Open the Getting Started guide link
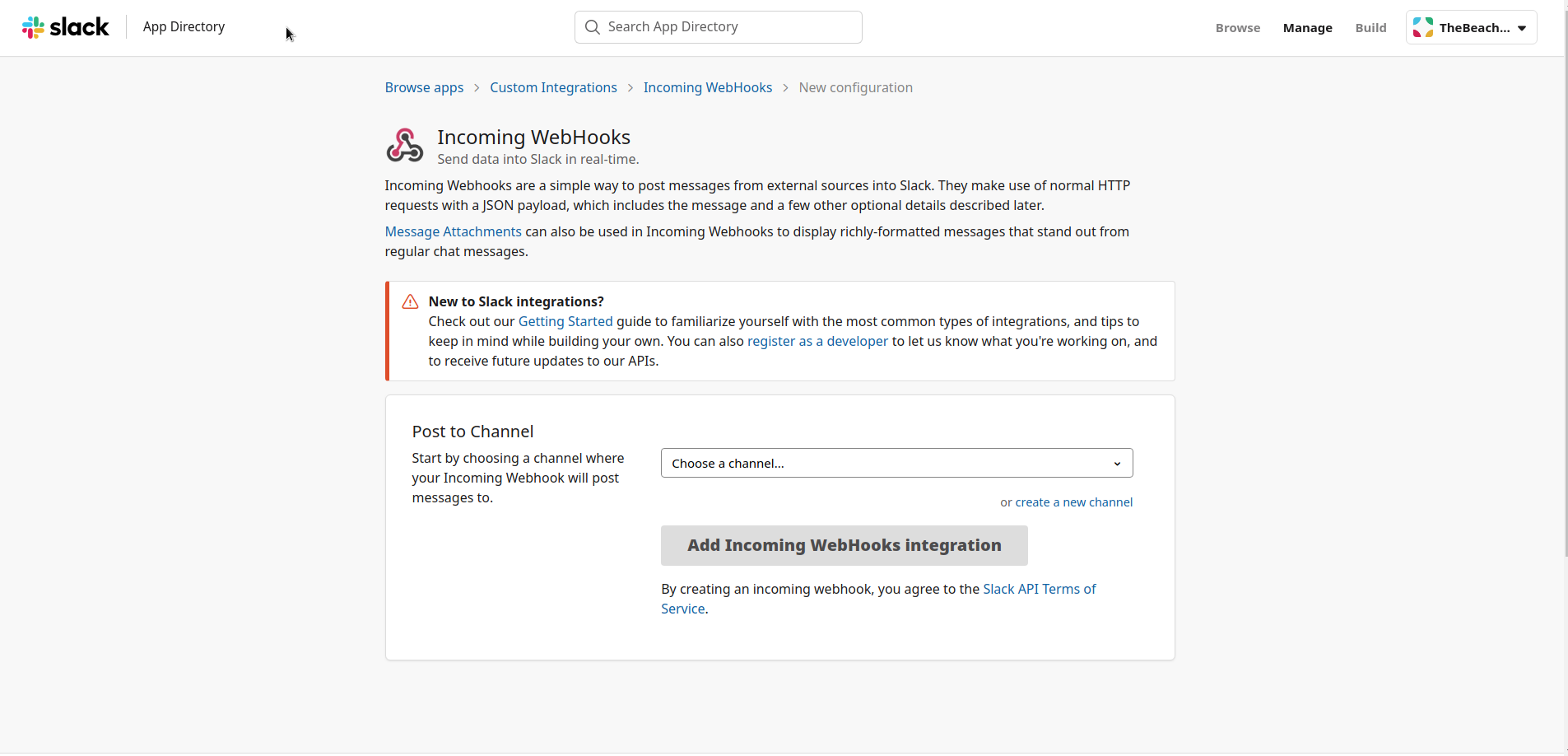The image size is (1568, 756). (565, 322)
